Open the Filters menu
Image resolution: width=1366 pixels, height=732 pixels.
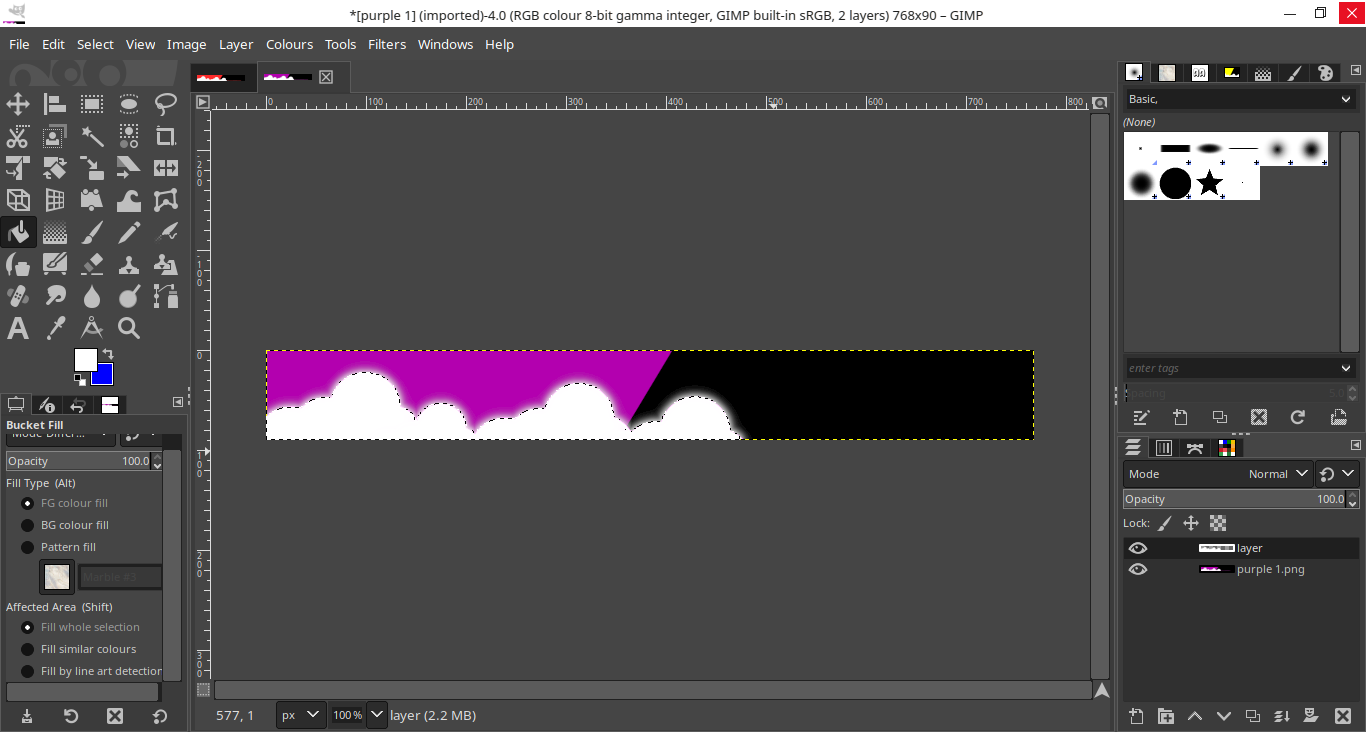[x=386, y=44]
